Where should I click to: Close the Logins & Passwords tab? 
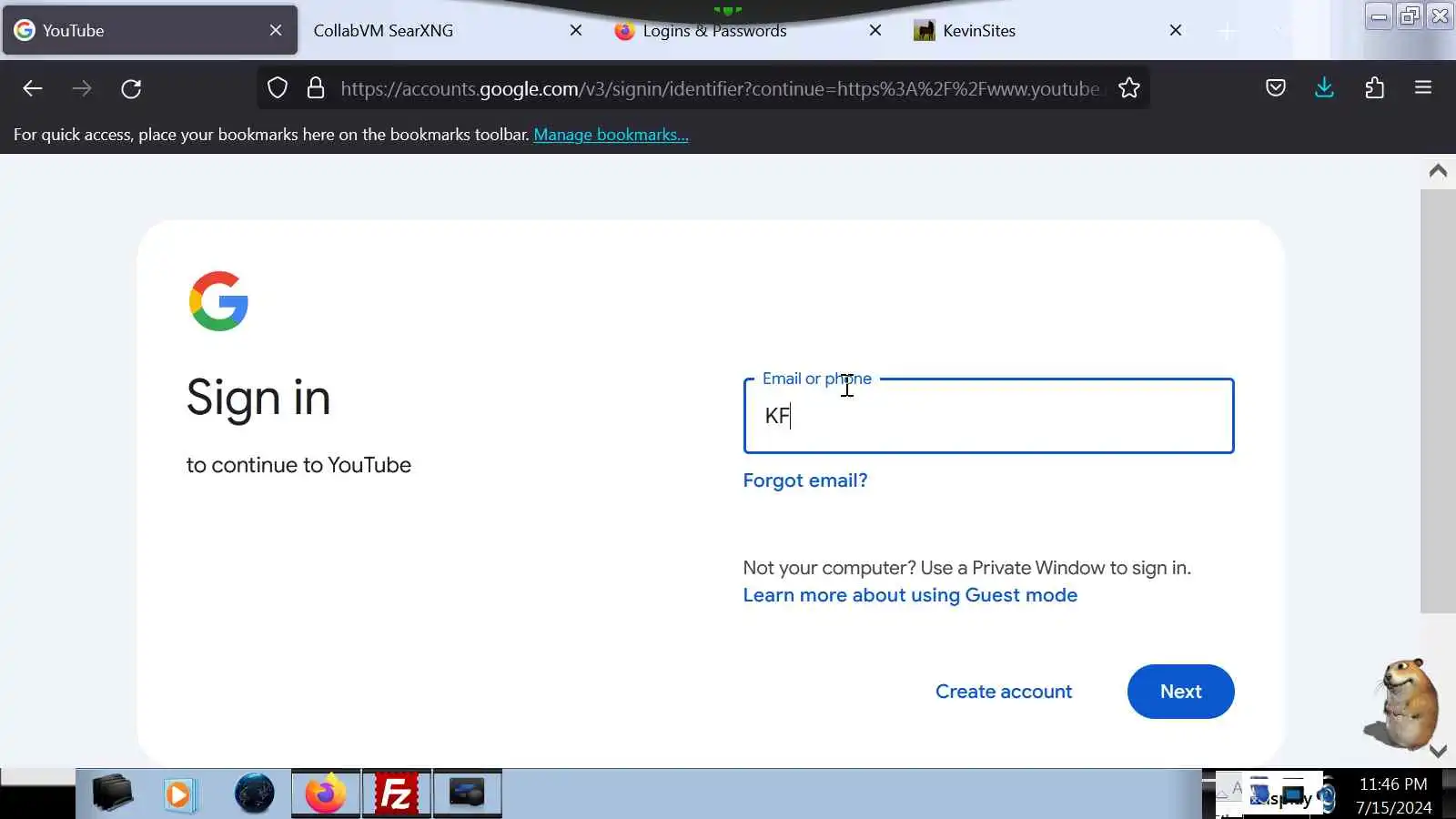click(x=875, y=30)
